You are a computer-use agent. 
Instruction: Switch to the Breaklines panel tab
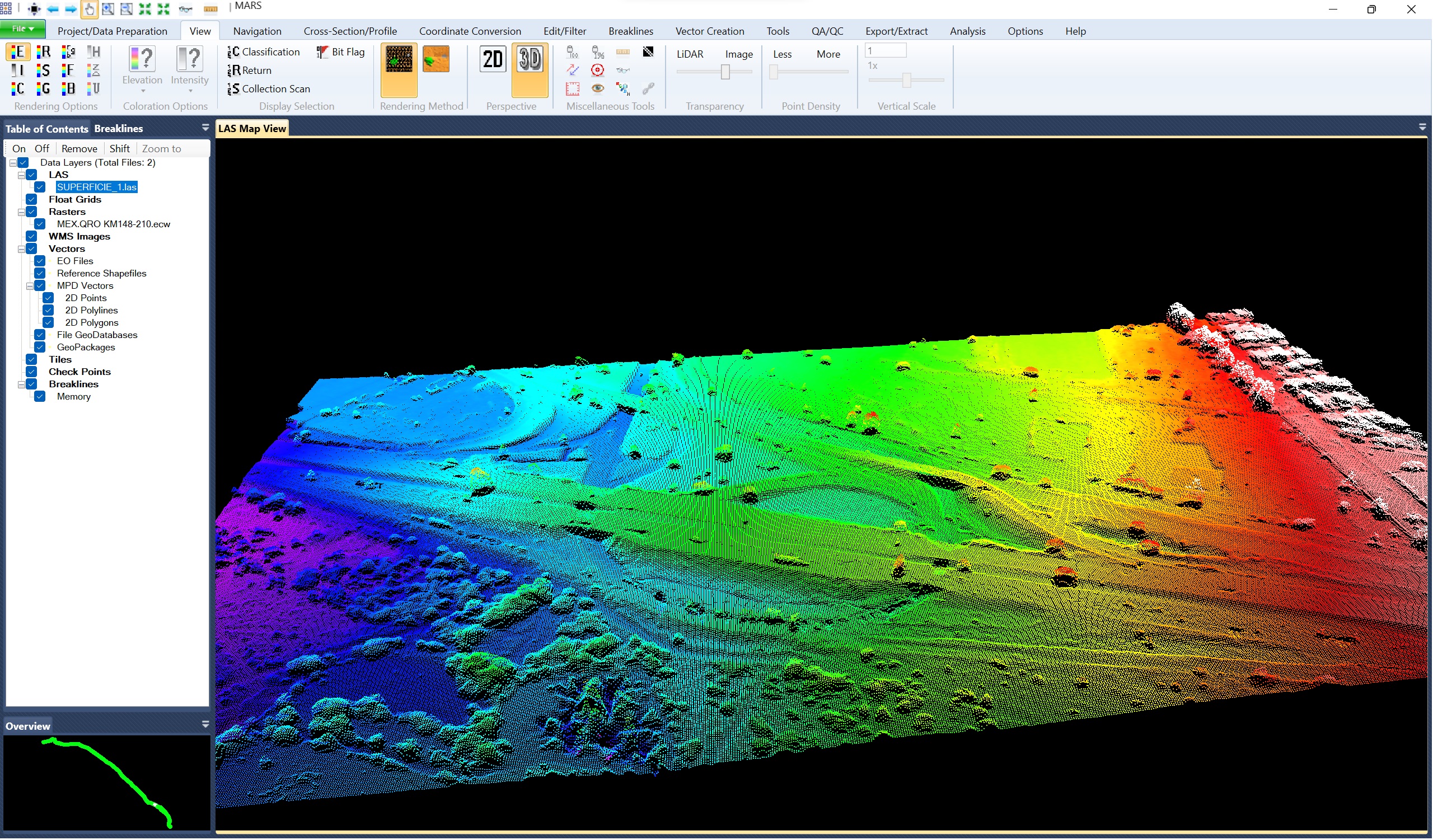click(118, 129)
